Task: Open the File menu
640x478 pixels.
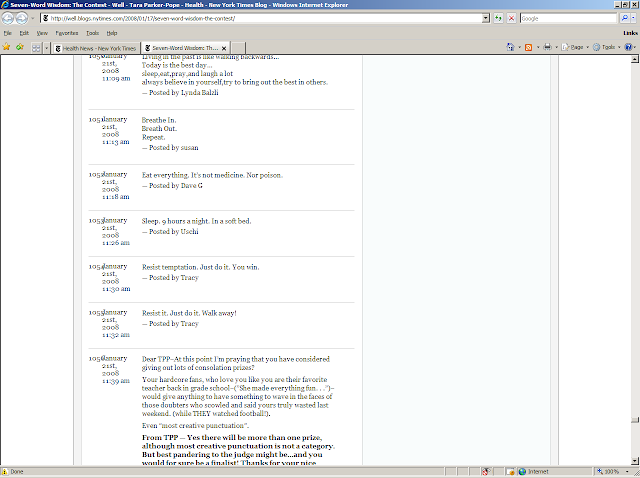Action: tap(7, 33)
